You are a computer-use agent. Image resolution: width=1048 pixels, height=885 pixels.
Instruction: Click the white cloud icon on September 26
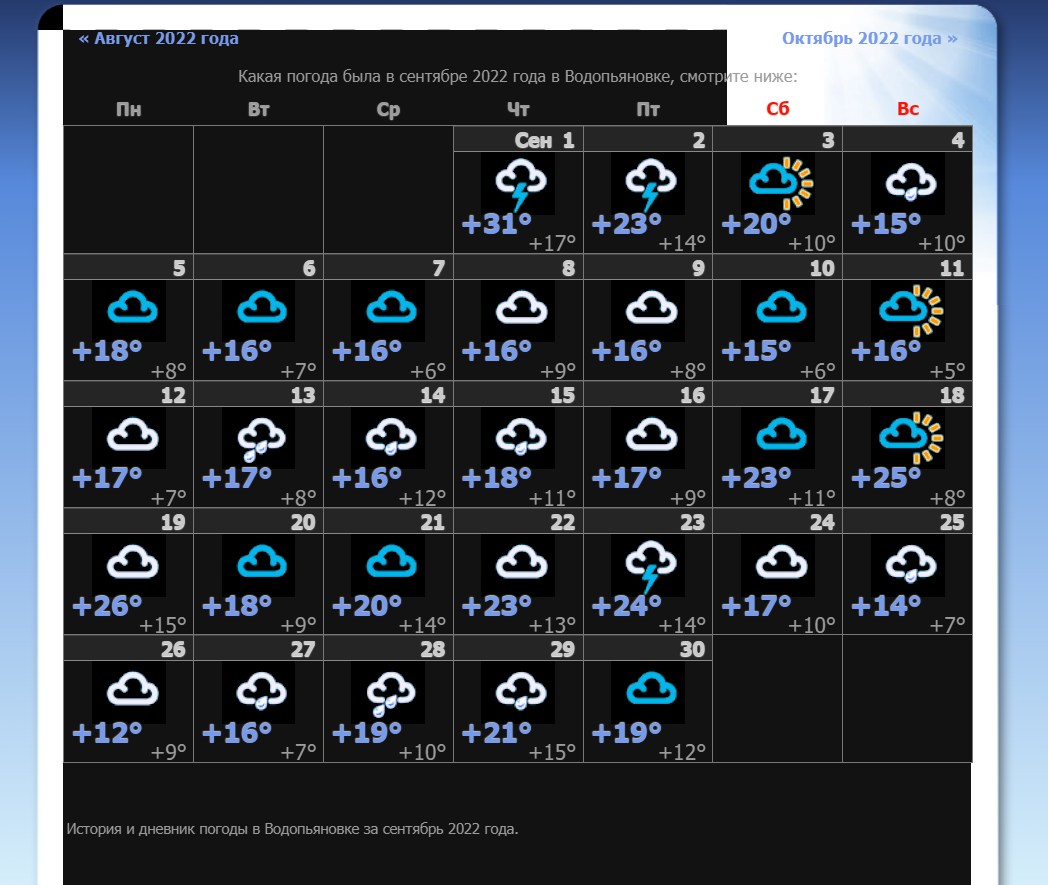[x=129, y=690]
